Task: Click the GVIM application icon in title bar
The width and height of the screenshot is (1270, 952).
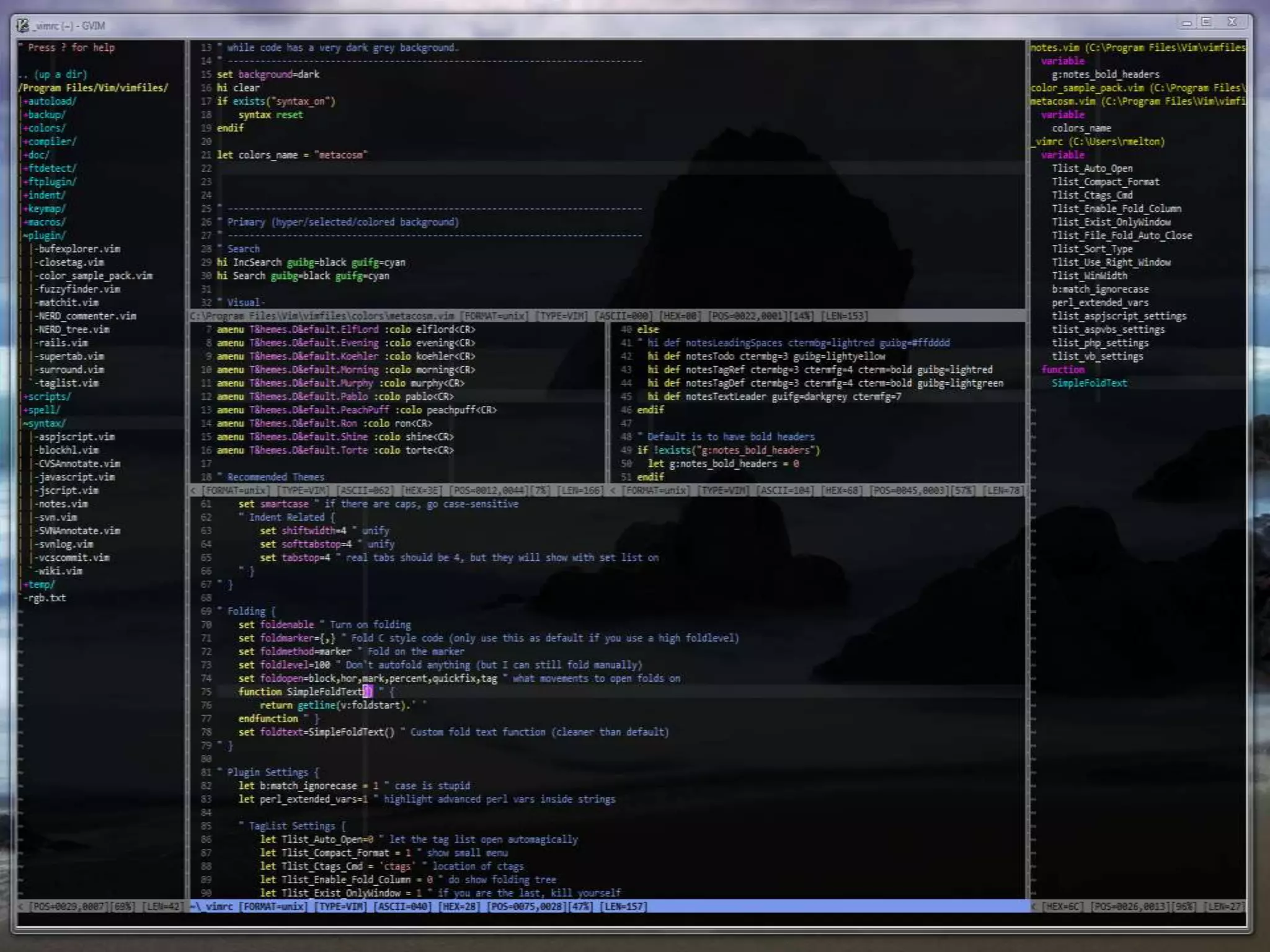Action: pyautogui.click(x=23, y=25)
